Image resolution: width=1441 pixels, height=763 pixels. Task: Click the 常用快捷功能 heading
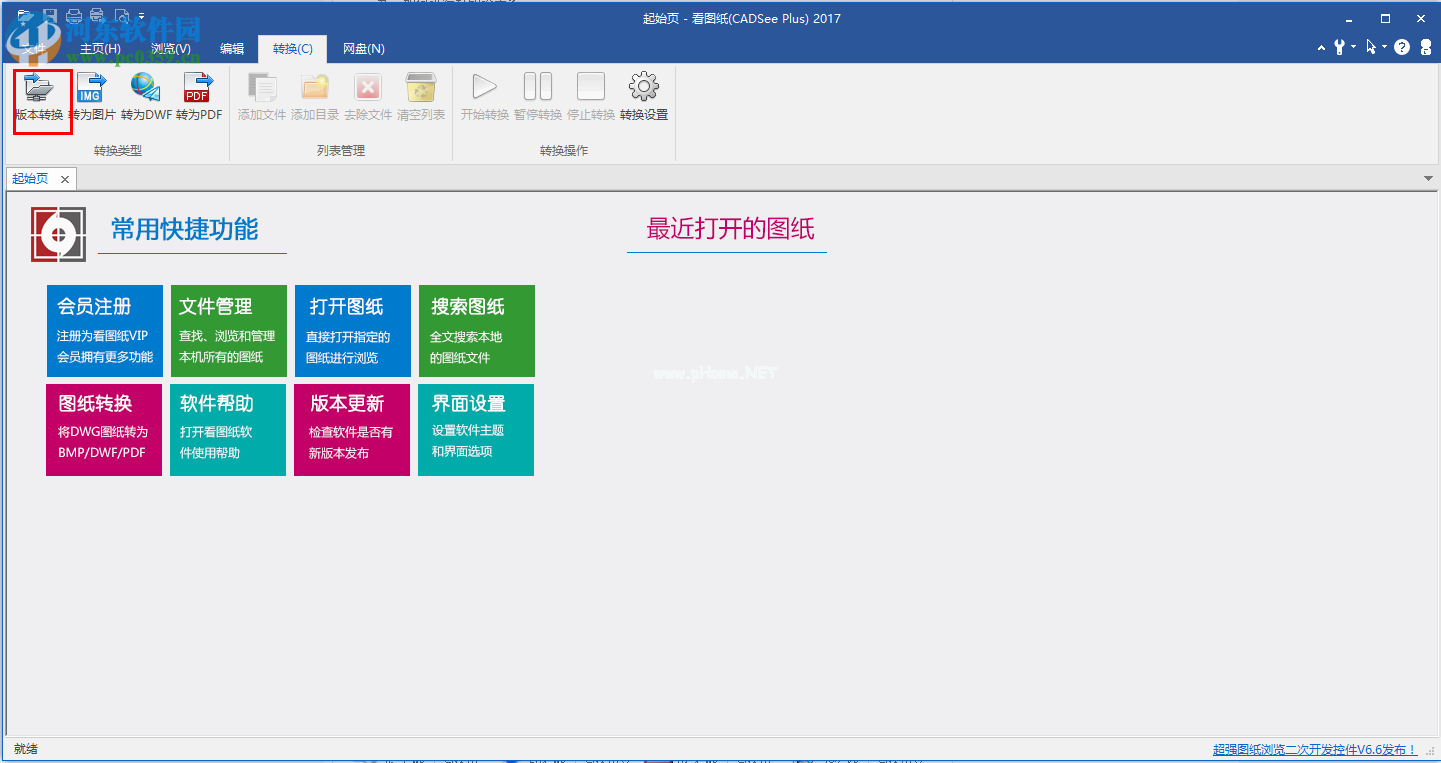(185, 230)
